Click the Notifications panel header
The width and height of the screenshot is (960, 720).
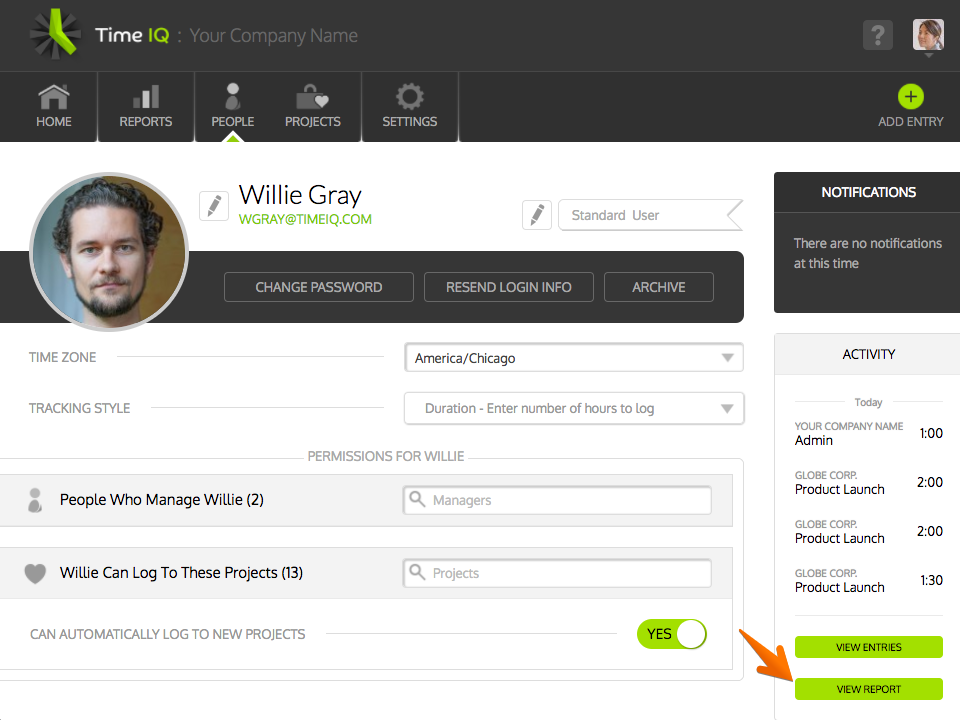(x=868, y=192)
